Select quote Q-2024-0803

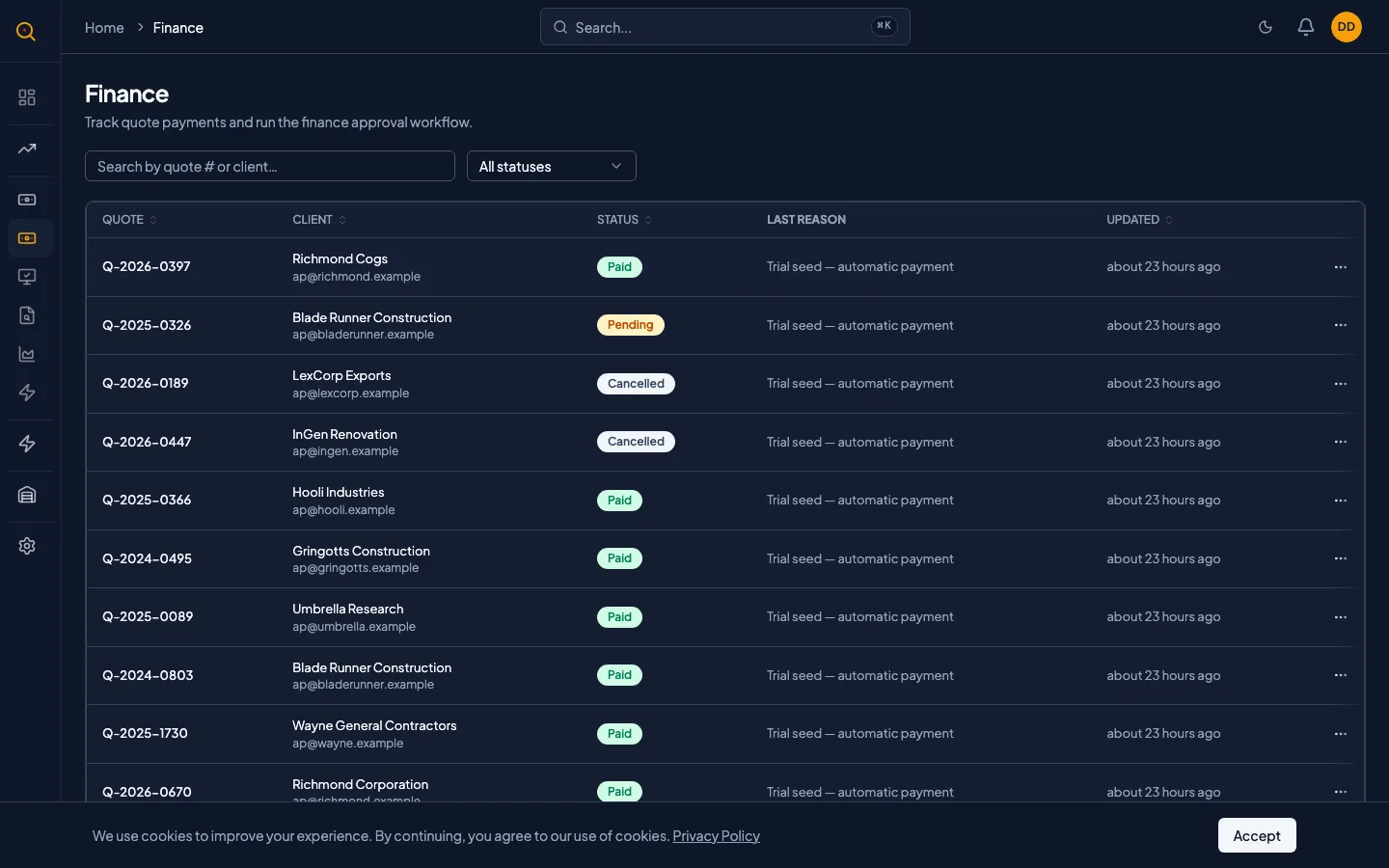tap(148, 675)
